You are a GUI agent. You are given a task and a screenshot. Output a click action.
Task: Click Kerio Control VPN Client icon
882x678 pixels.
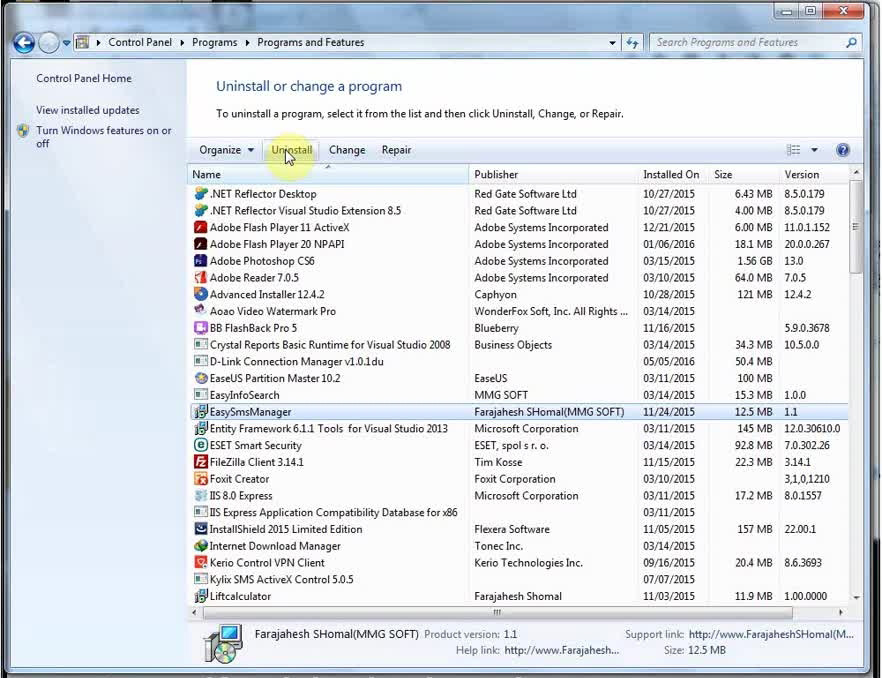click(x=200, y=563)
